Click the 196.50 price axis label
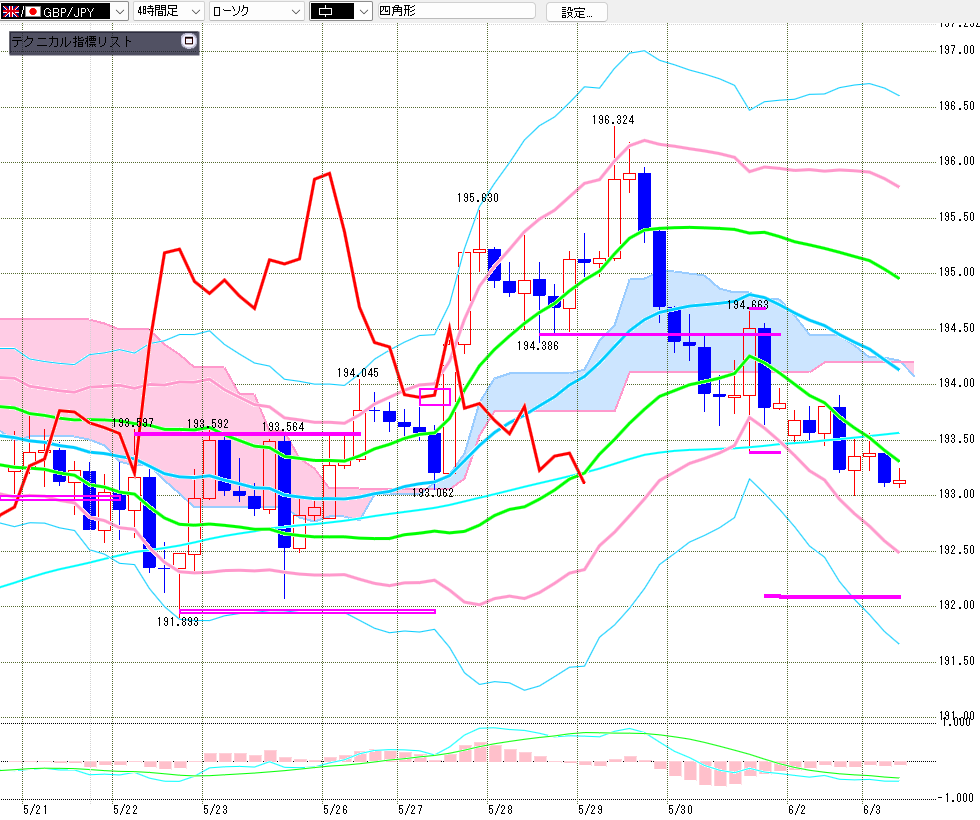Viewport: 980px width, 820px height. pyautogui.click(x=957, y=106)
